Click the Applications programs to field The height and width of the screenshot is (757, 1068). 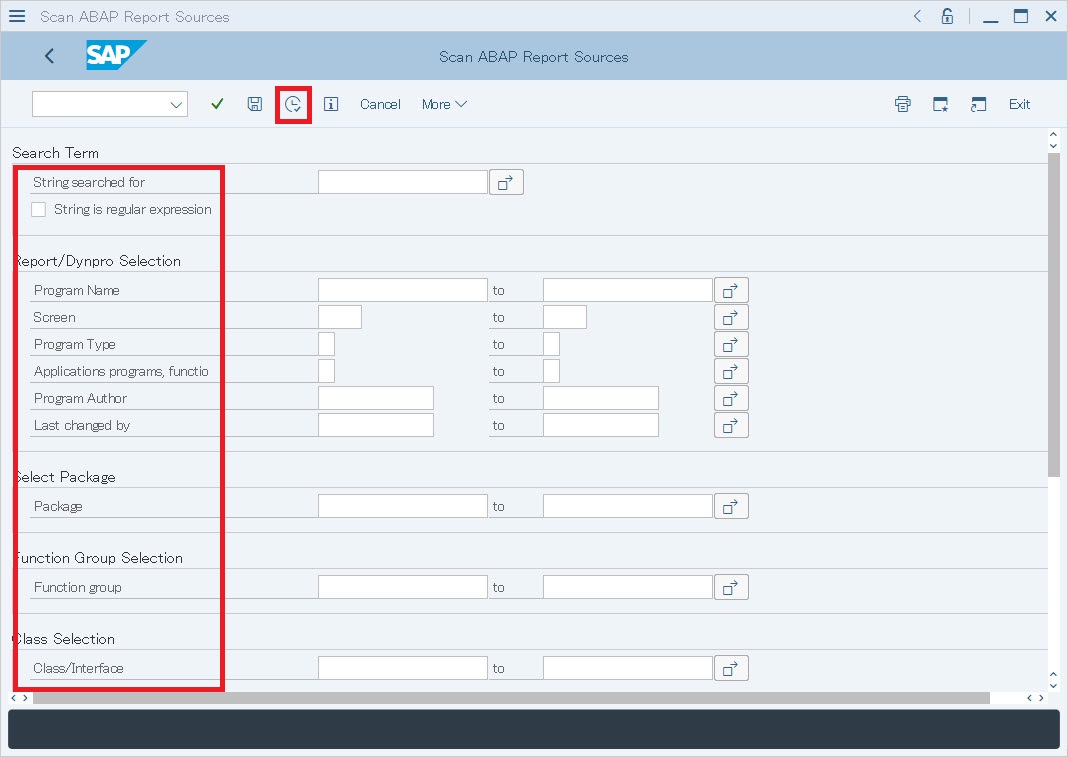[x=551, y=371]
